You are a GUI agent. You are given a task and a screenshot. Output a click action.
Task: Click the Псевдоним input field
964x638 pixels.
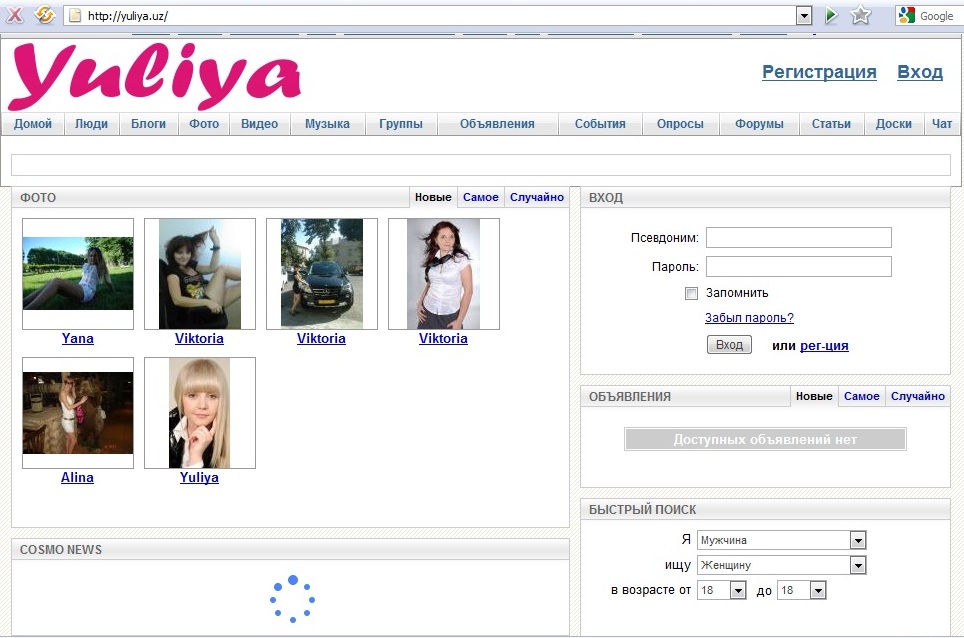(x=799, y=237)
